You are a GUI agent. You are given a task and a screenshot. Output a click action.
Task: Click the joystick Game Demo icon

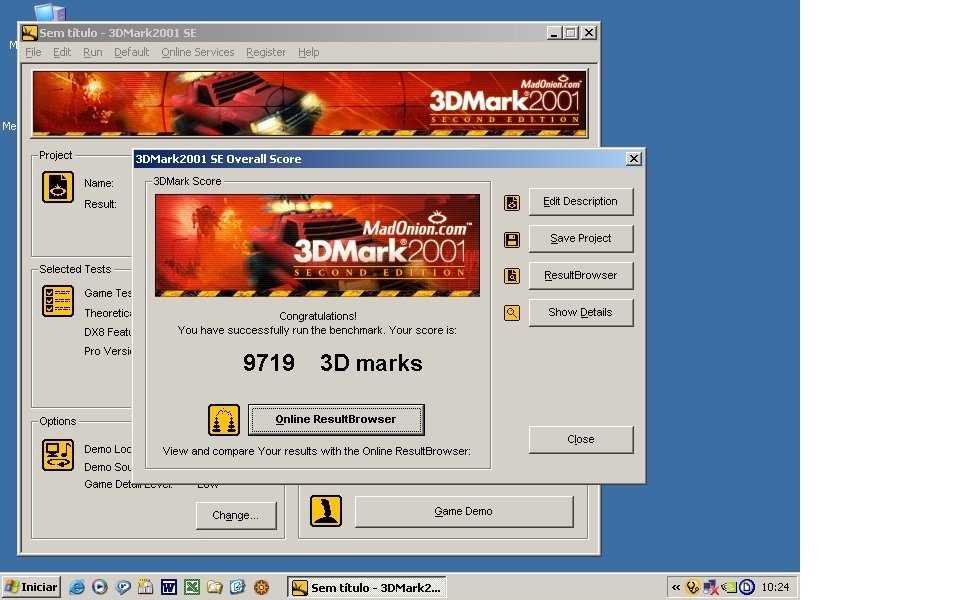coord(326,511)
